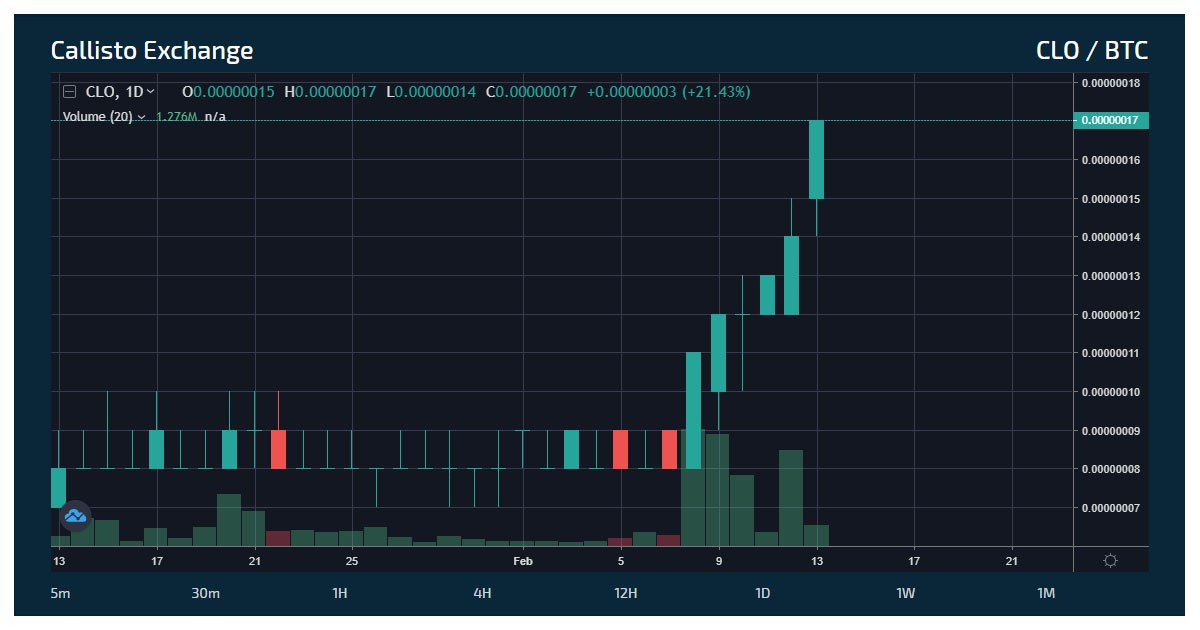Viewport: 1200px width, 630px height.
Task: Click the CLO / BTC pair label
Action: click(1092, 51)
